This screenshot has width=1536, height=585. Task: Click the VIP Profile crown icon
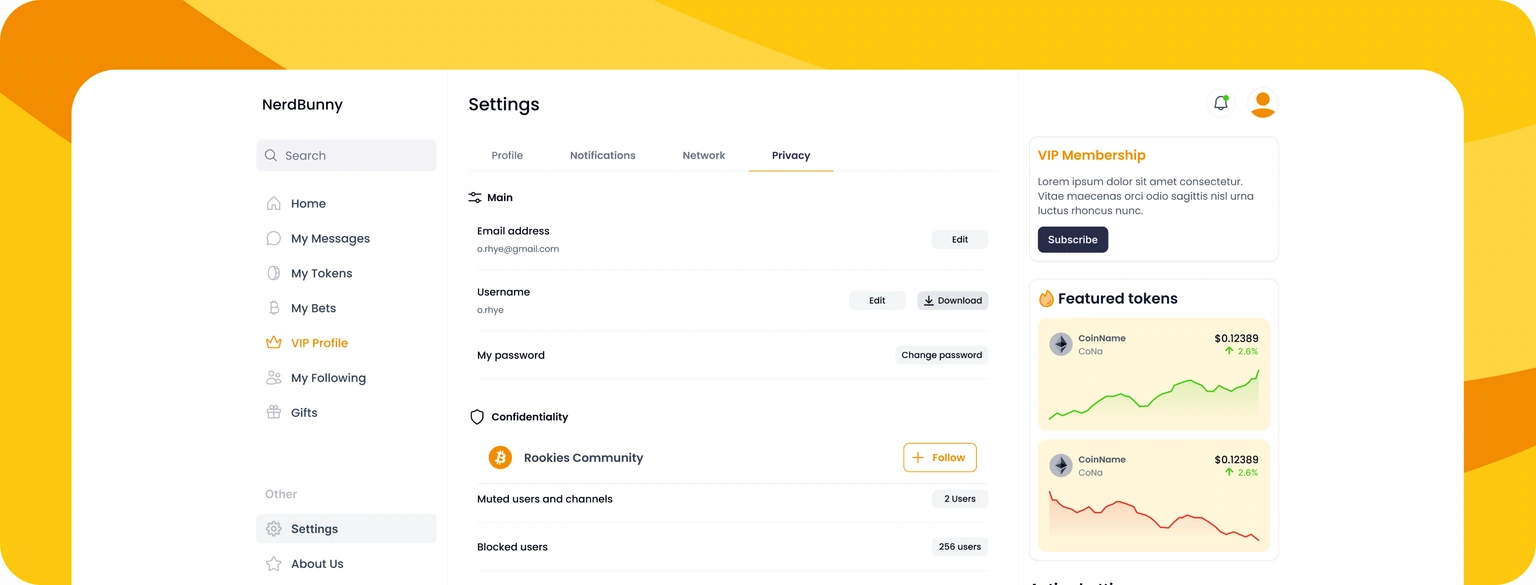273,342
